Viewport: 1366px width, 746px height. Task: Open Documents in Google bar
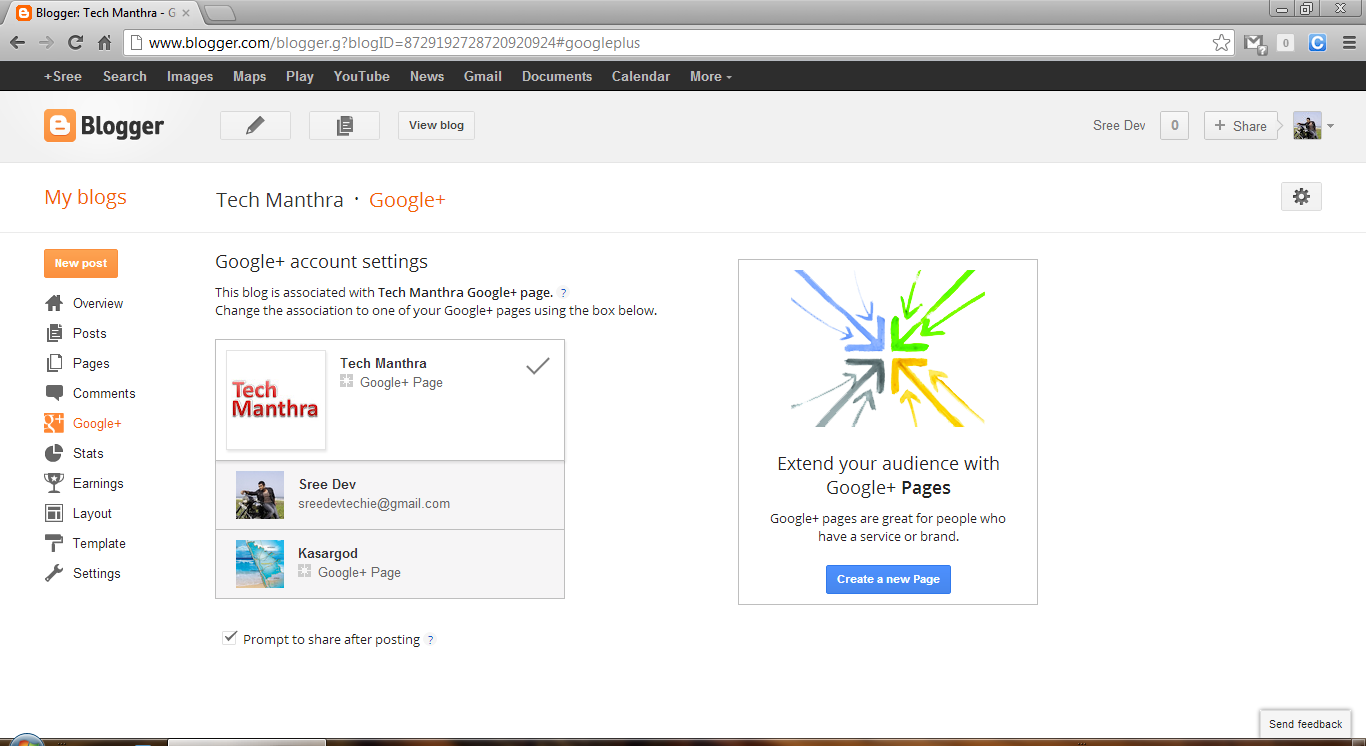tap(557, 76)
